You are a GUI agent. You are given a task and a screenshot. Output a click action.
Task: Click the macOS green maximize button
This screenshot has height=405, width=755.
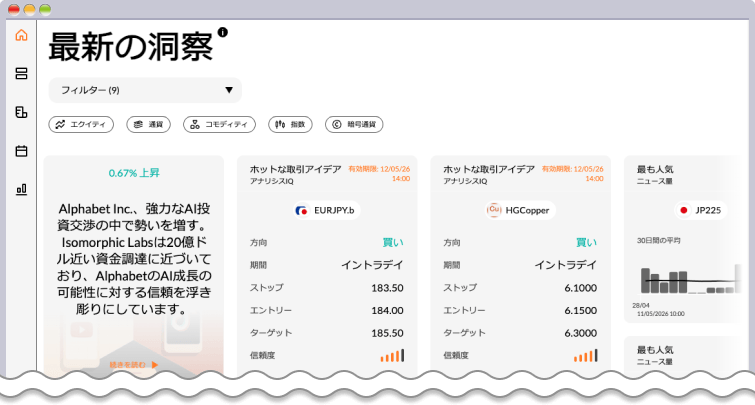pyautogui.click(x=45, y=9)
